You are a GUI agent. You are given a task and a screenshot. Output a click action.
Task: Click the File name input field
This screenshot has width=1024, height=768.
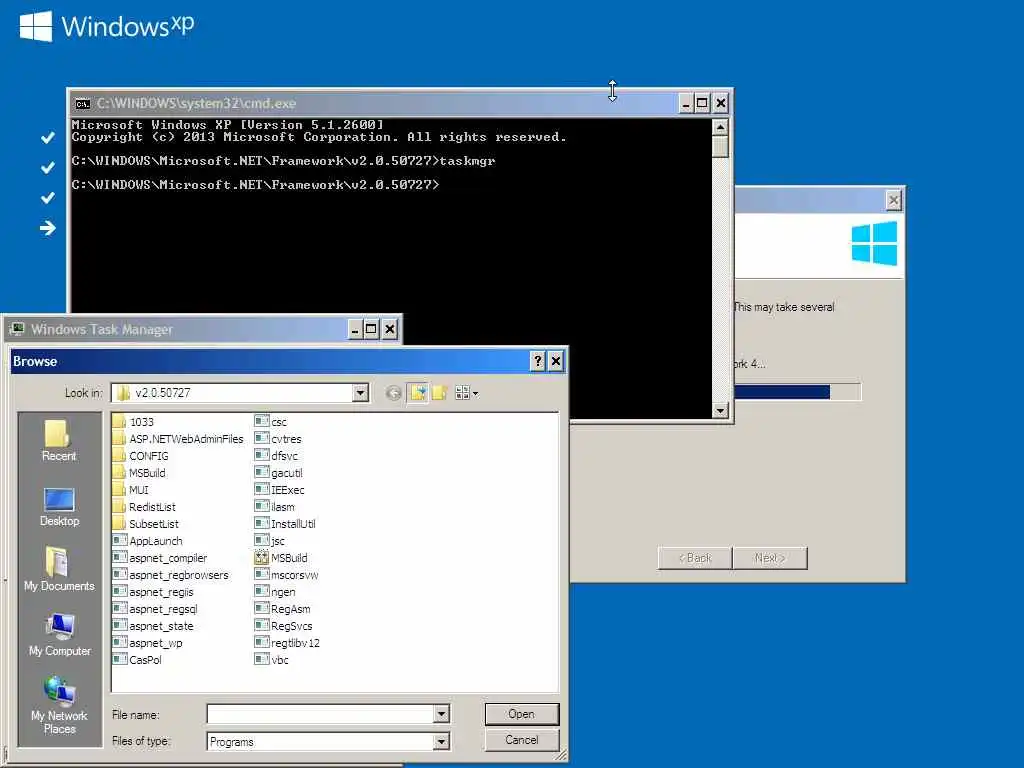pos(321,714)
